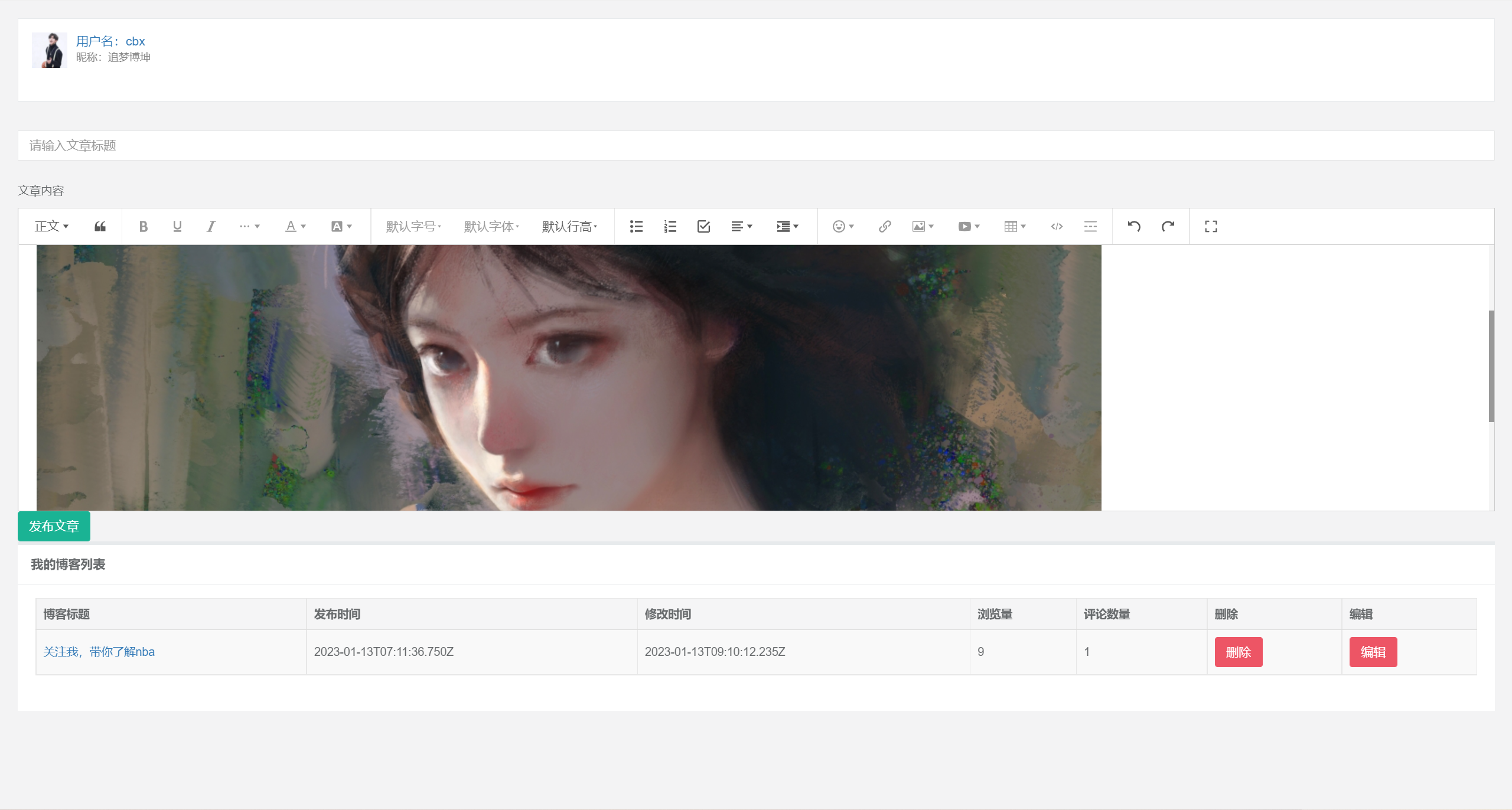Open the 默认字体 font family dropdown
The height and width of the screenshot is (810, 1512).
(491, 227)
